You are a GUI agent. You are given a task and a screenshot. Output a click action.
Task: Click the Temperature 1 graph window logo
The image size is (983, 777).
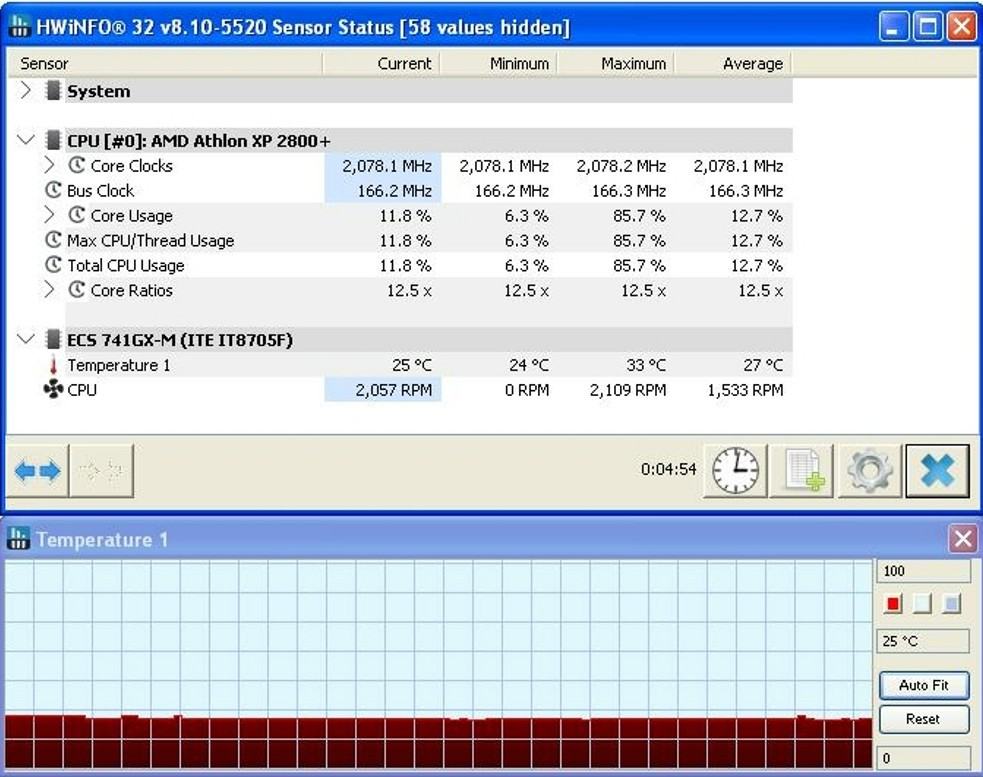click(x=19, y=539)
